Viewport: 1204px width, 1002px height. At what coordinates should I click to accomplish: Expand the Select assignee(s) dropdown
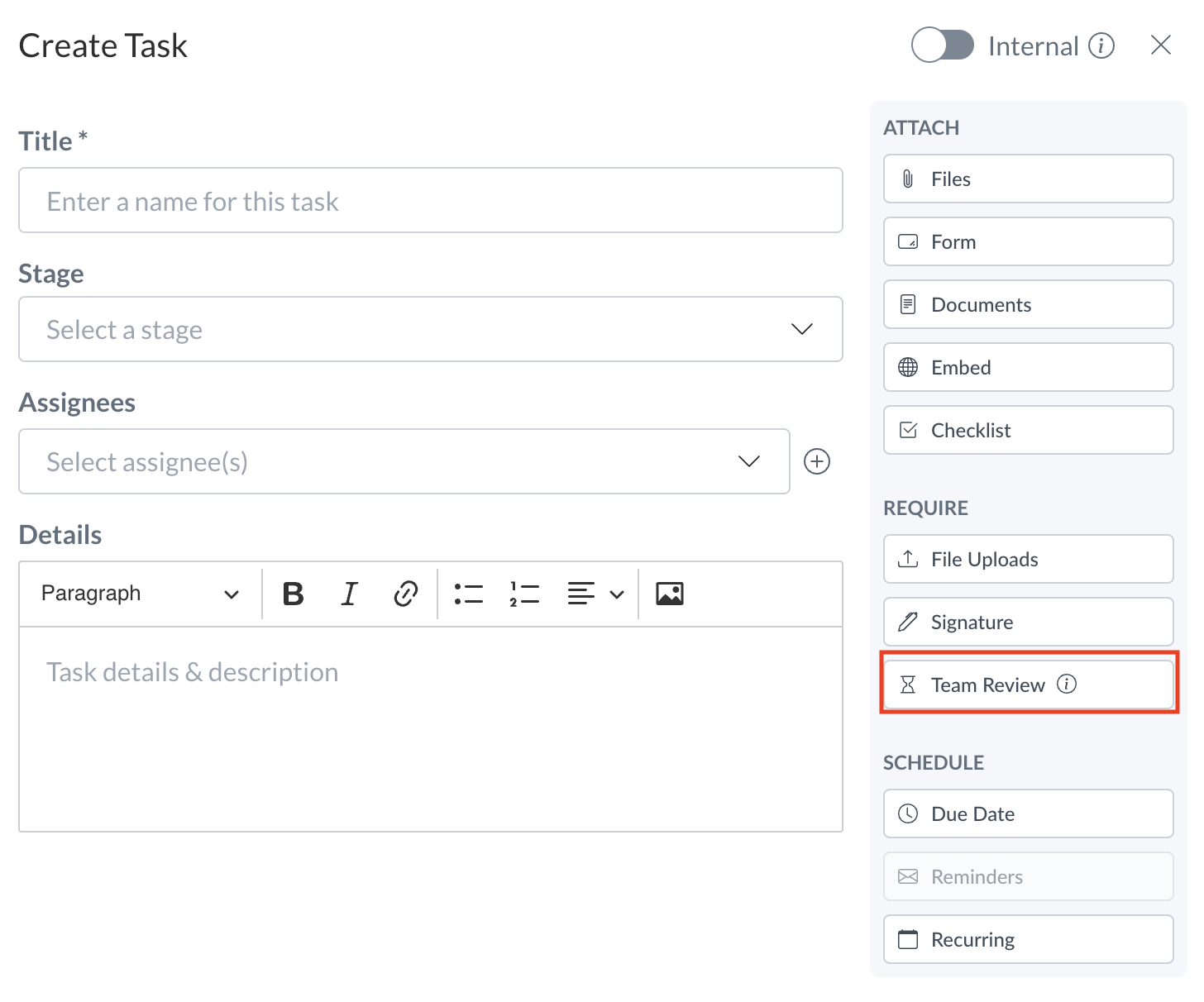coord(404,461)
